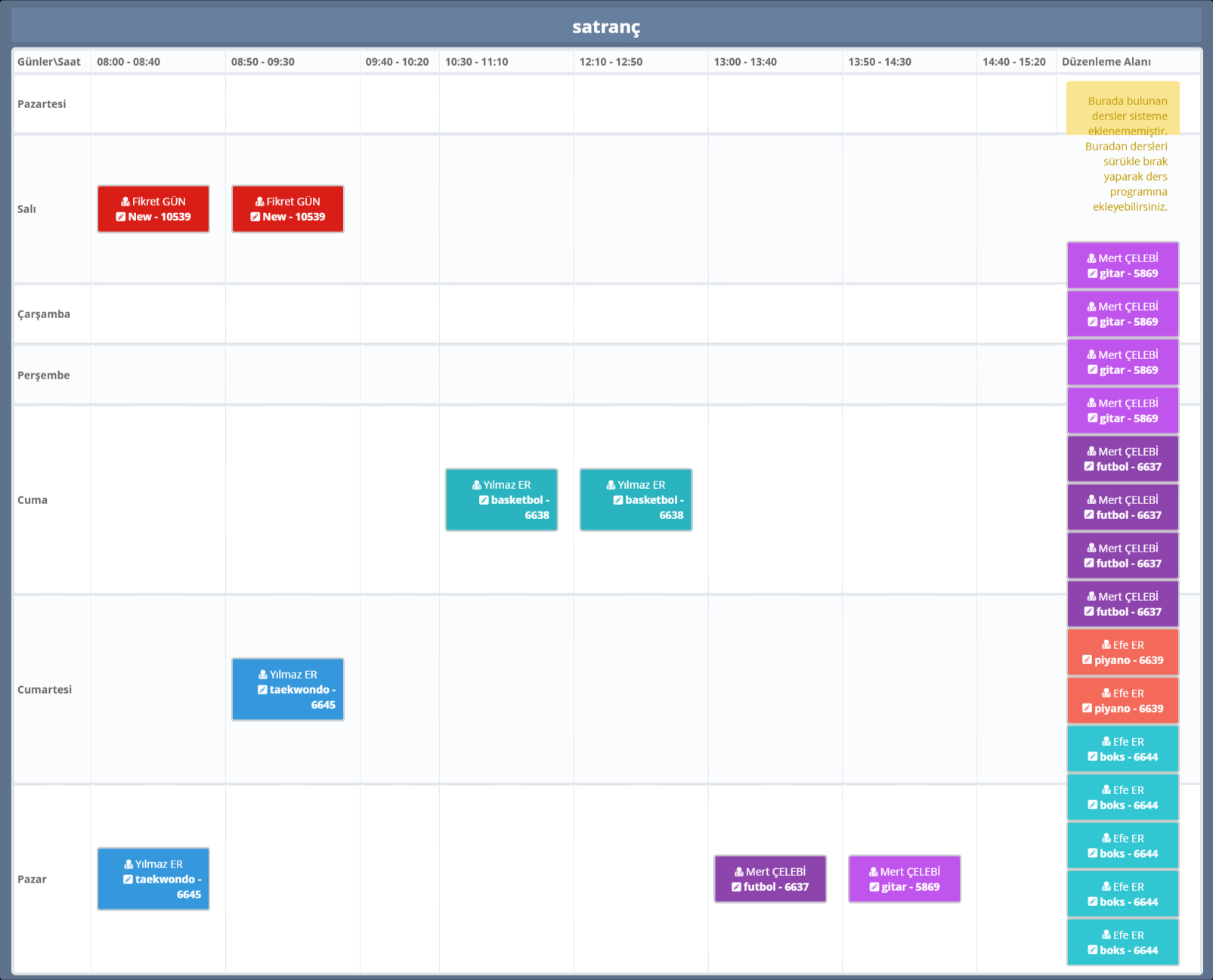This screenshot has height=980, width=1213.
Task: Click edit icon on first sidebar piyano card
Action: pos(1087,660)
